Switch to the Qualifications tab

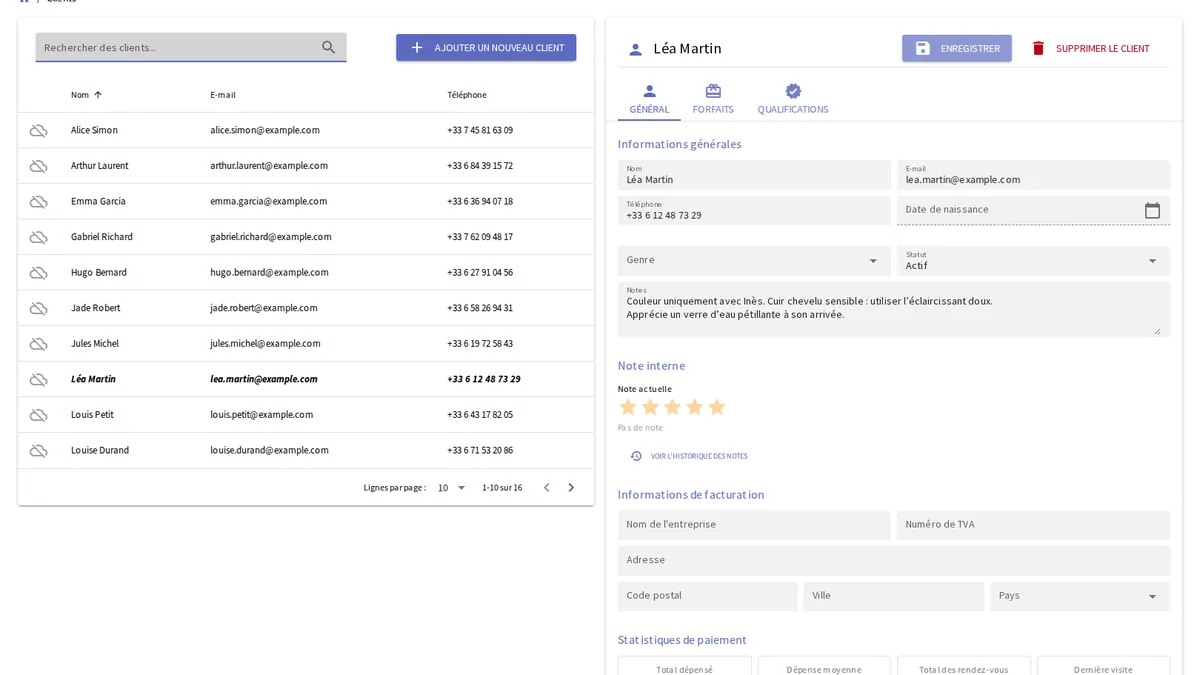tap(793, 100)
